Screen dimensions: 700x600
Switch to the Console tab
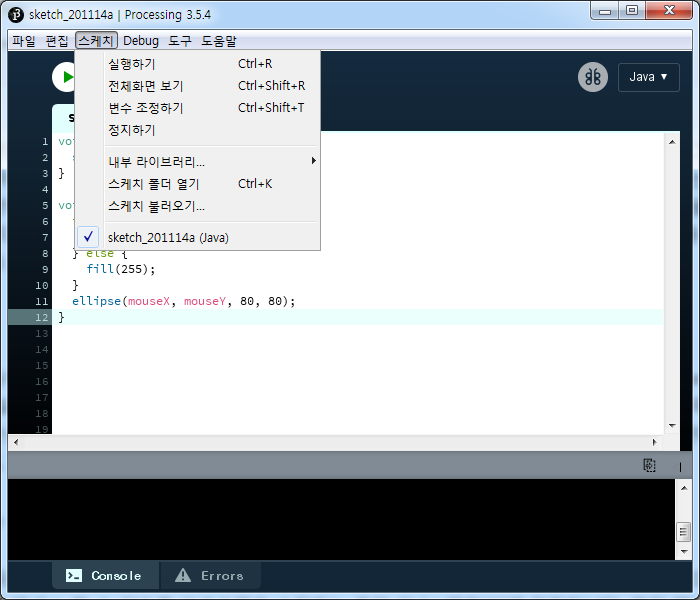[x=105, y=575]
